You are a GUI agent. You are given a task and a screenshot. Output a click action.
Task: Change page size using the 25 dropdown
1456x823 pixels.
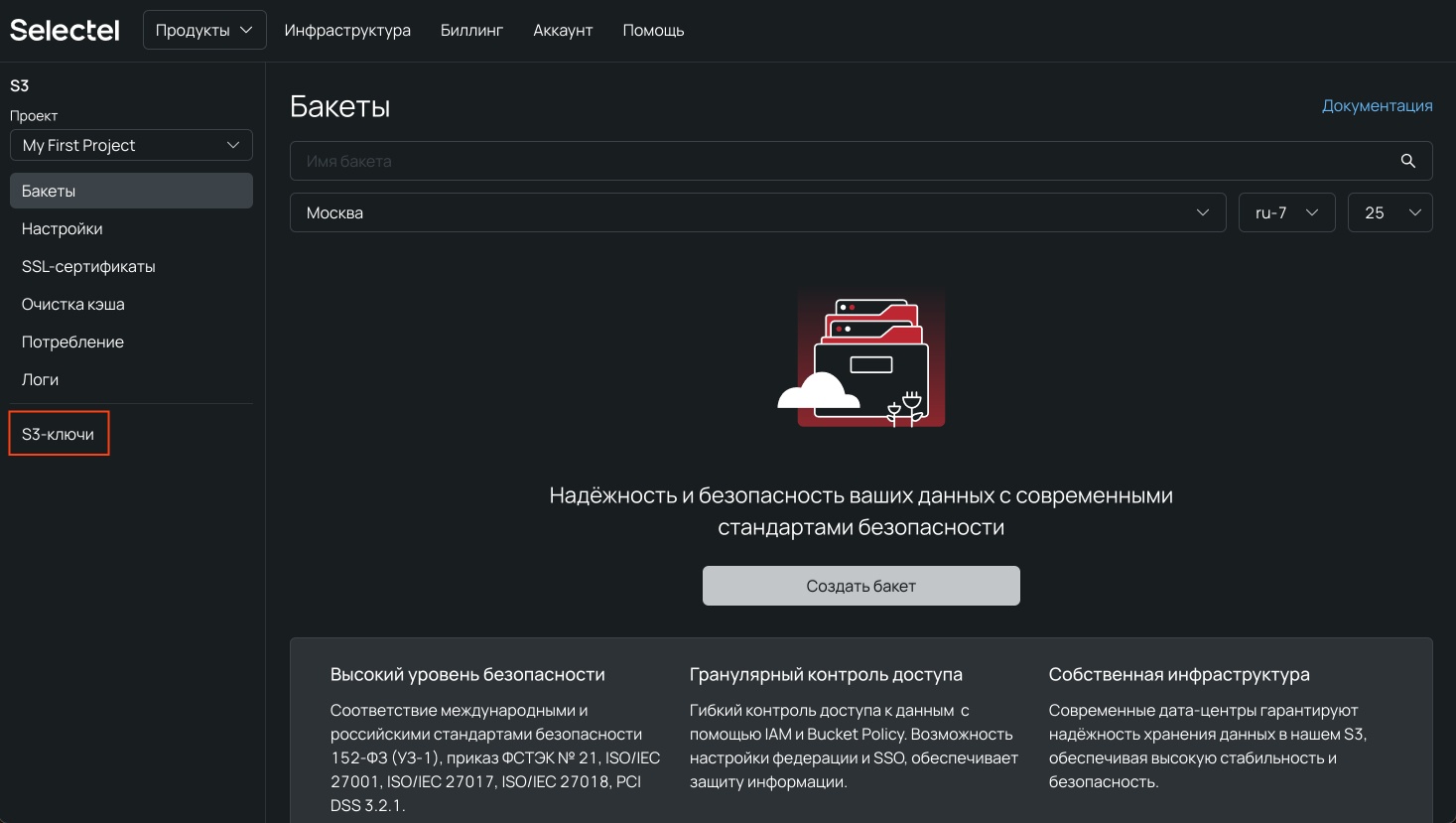tap(1390, 211)
